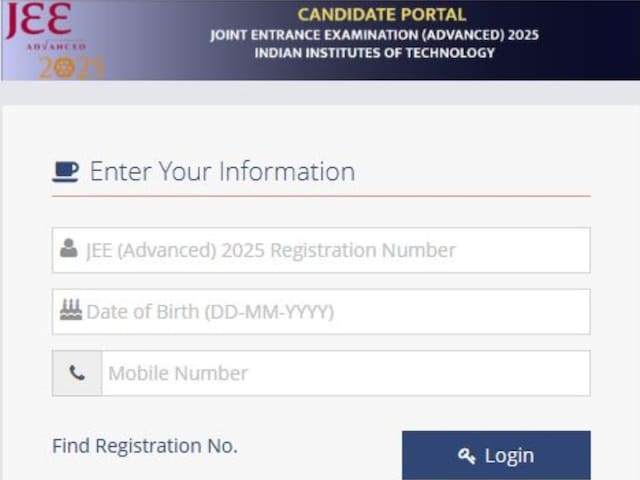Click the red JEE lettering in logo

tap(39, 20)
